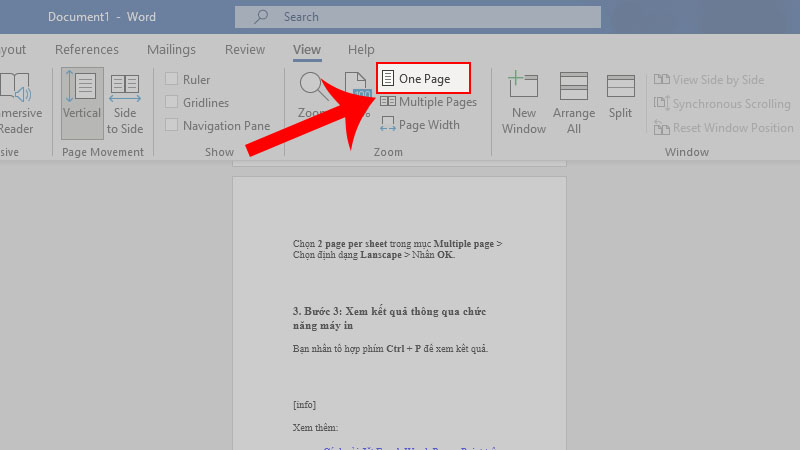Enable the Ruler checkbox
This screenshot has height=450, width=800.
pos(171,79)
